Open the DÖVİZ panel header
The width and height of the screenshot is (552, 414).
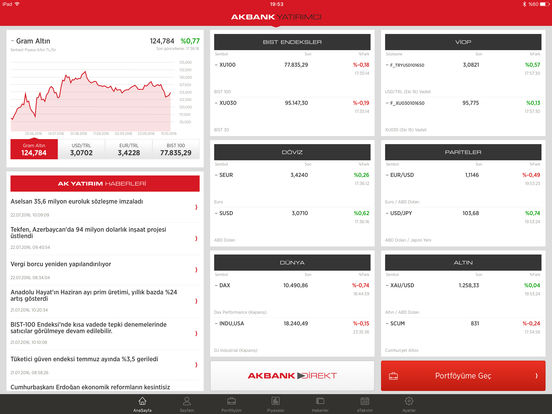coord(292,152)
